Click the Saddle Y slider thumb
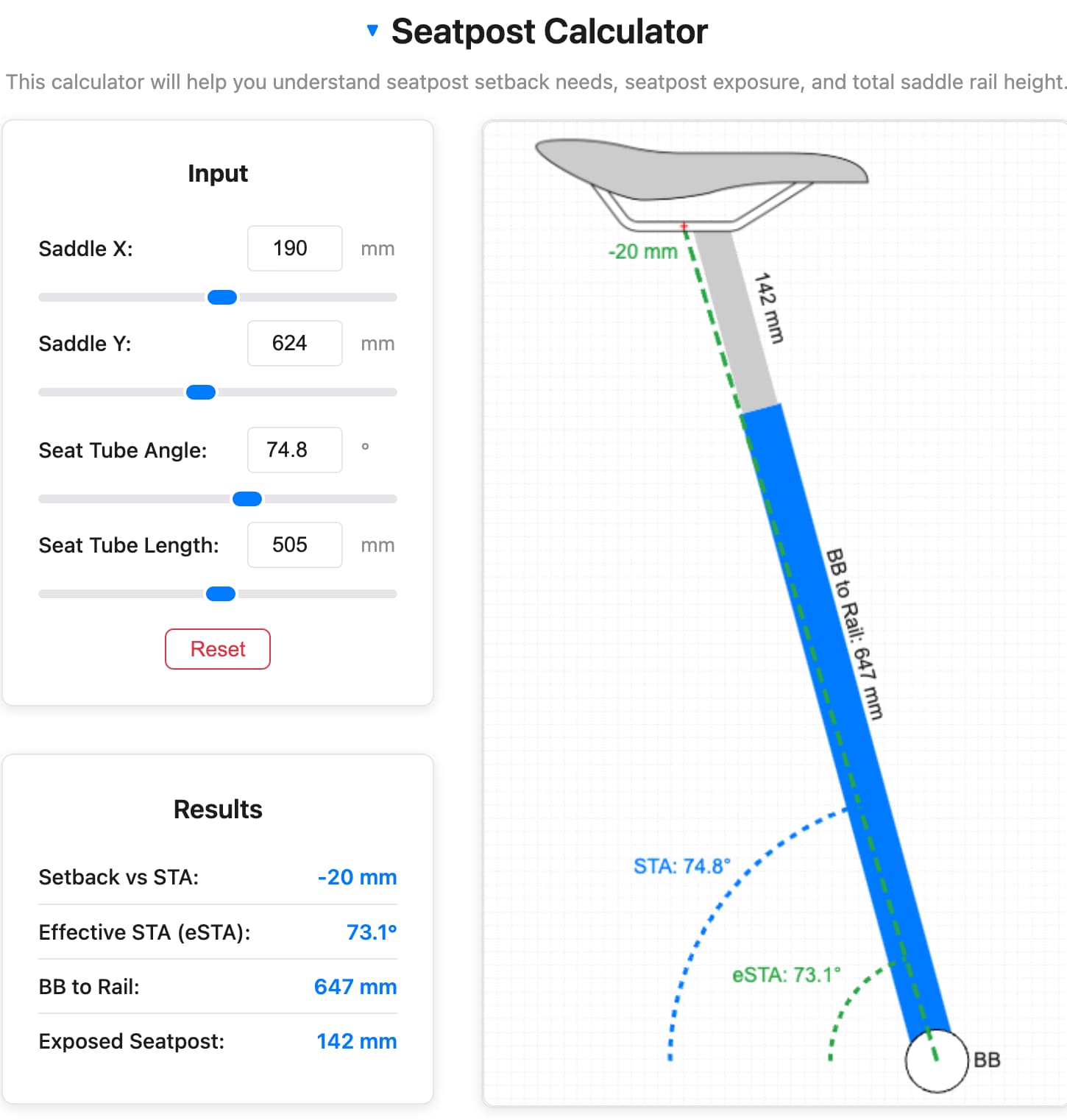This screenshot has width=1067, height=1120. tap(201, 392)
